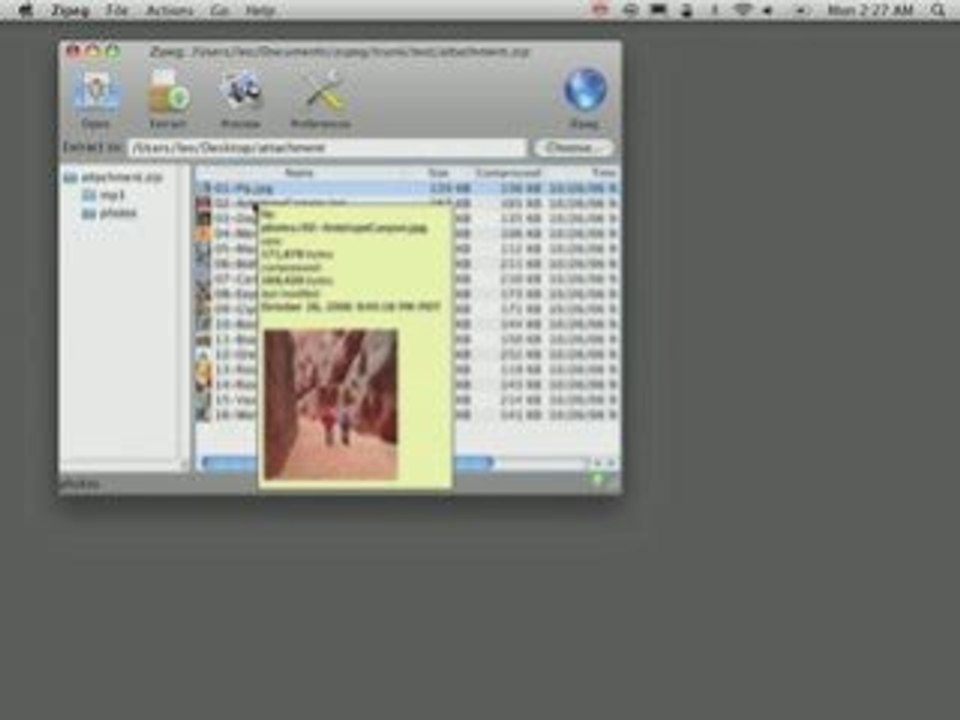960x720 pixels.
Task: Select the mp3 folder in the tree
Action: [x=104, y=195]
